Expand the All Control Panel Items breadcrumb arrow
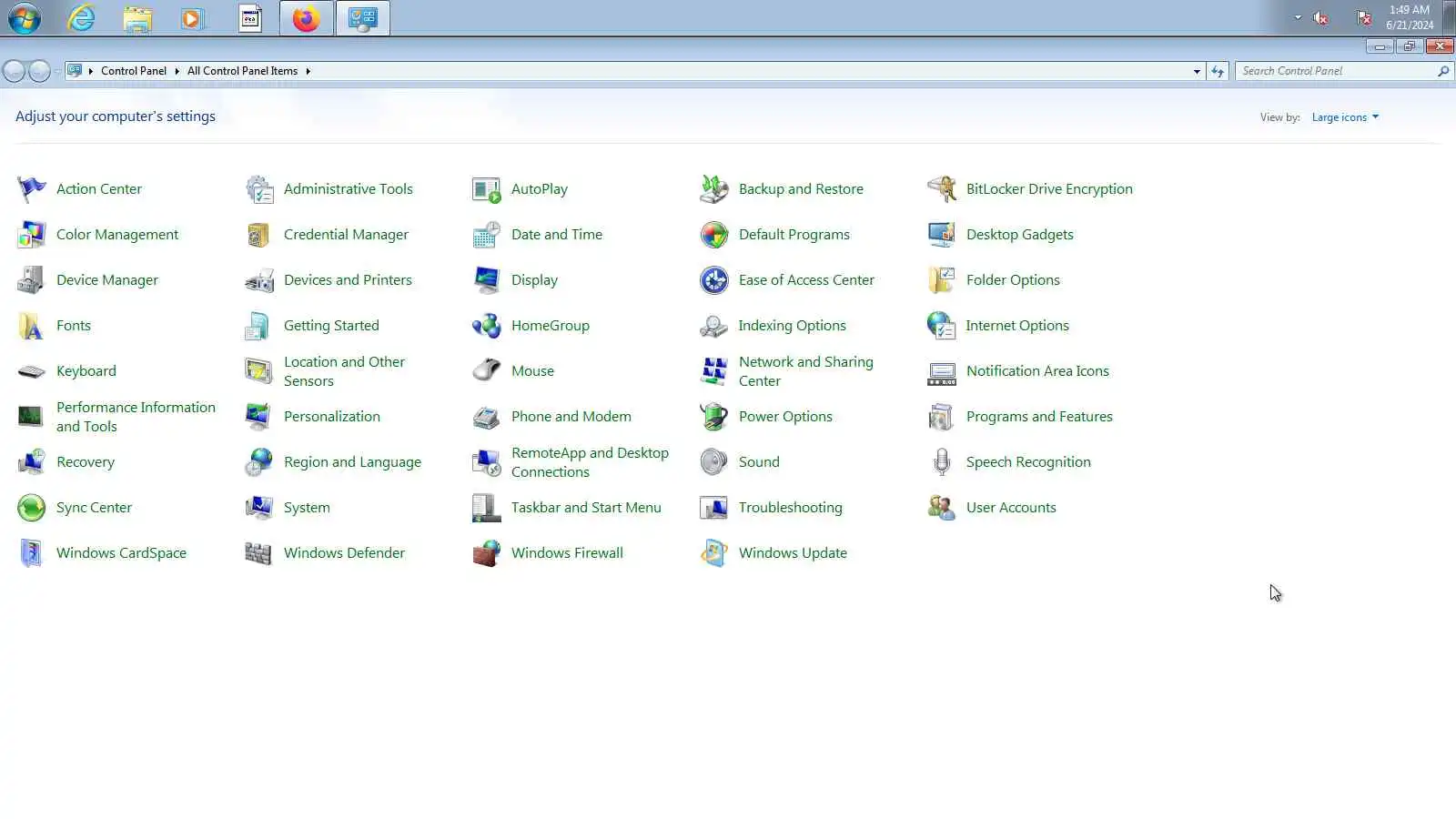The height and width of the screenshot is (819, 1456). pyautogui.click(x=308, y=71)
